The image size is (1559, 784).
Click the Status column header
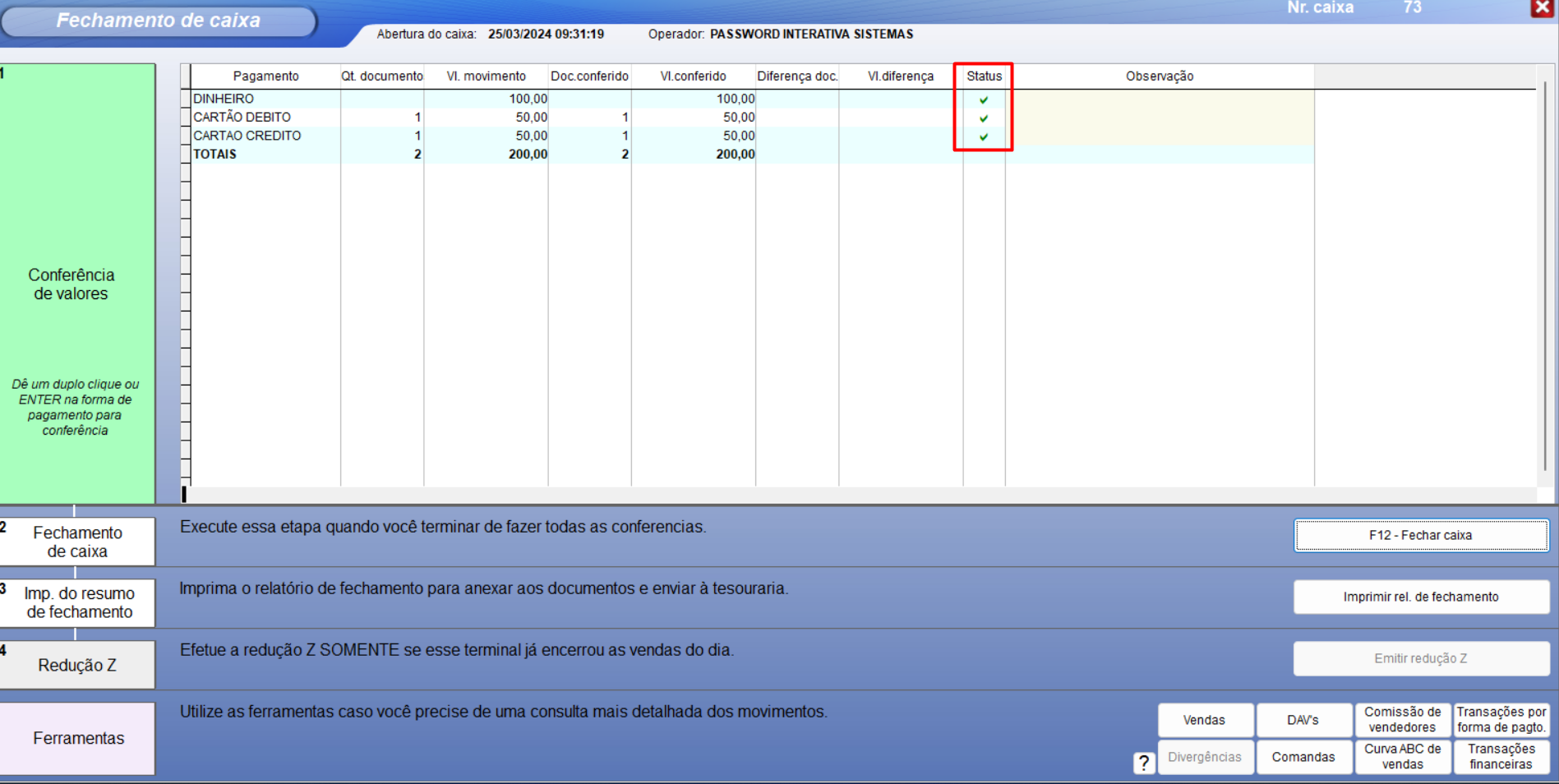[x=984, y=76]
